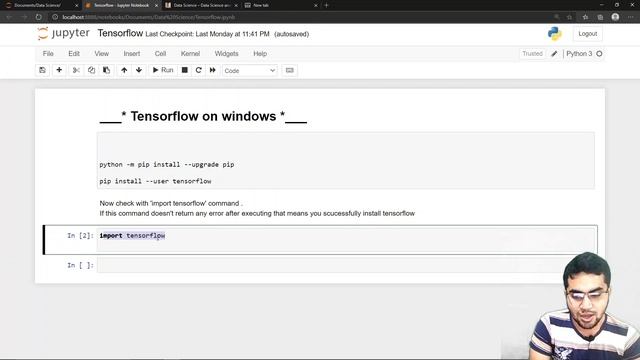Click the browser profile avatar
Image resolution: width=640 pixels, height=360 pixels.
pos(616,17)
